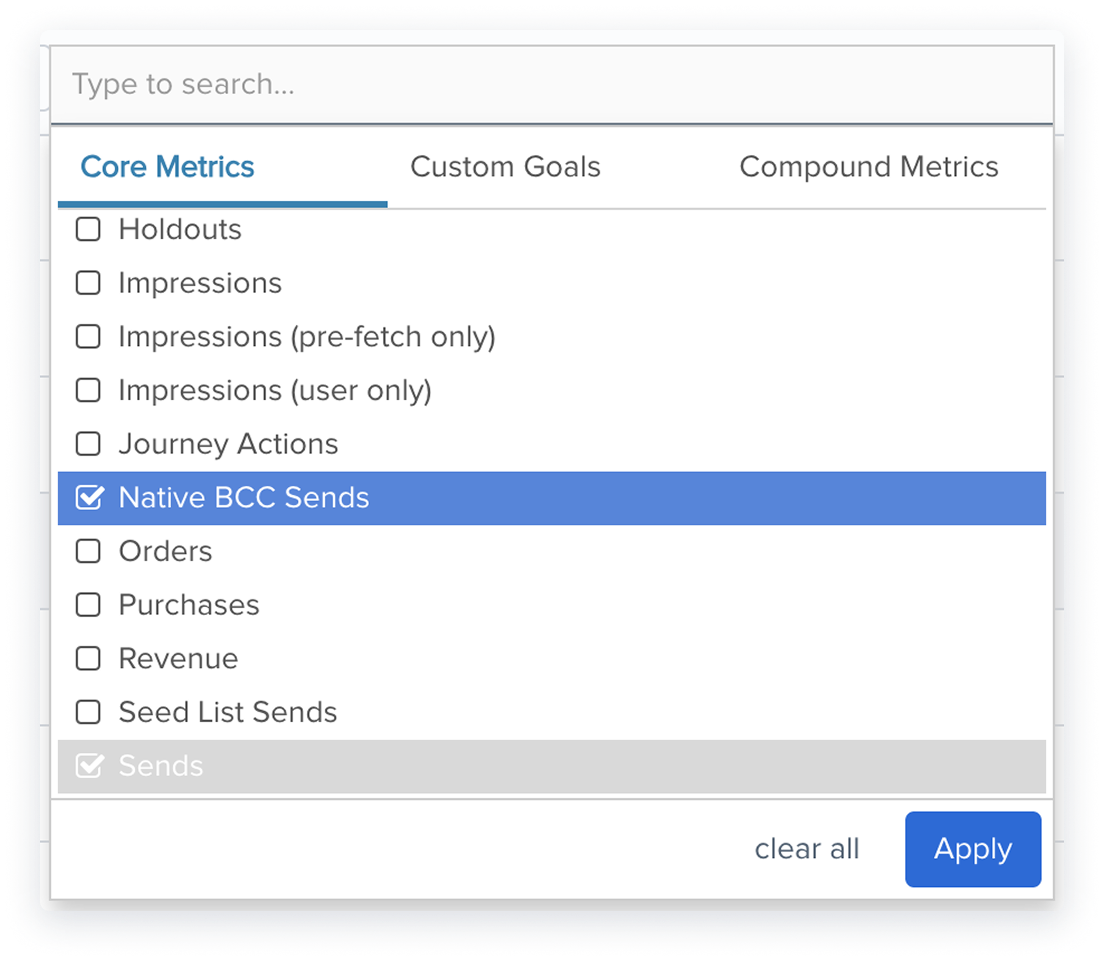Choose the Revenue option label
The height and width of the screenshot is (961, 1104).
pyautogui.click(x=178, y=658)
